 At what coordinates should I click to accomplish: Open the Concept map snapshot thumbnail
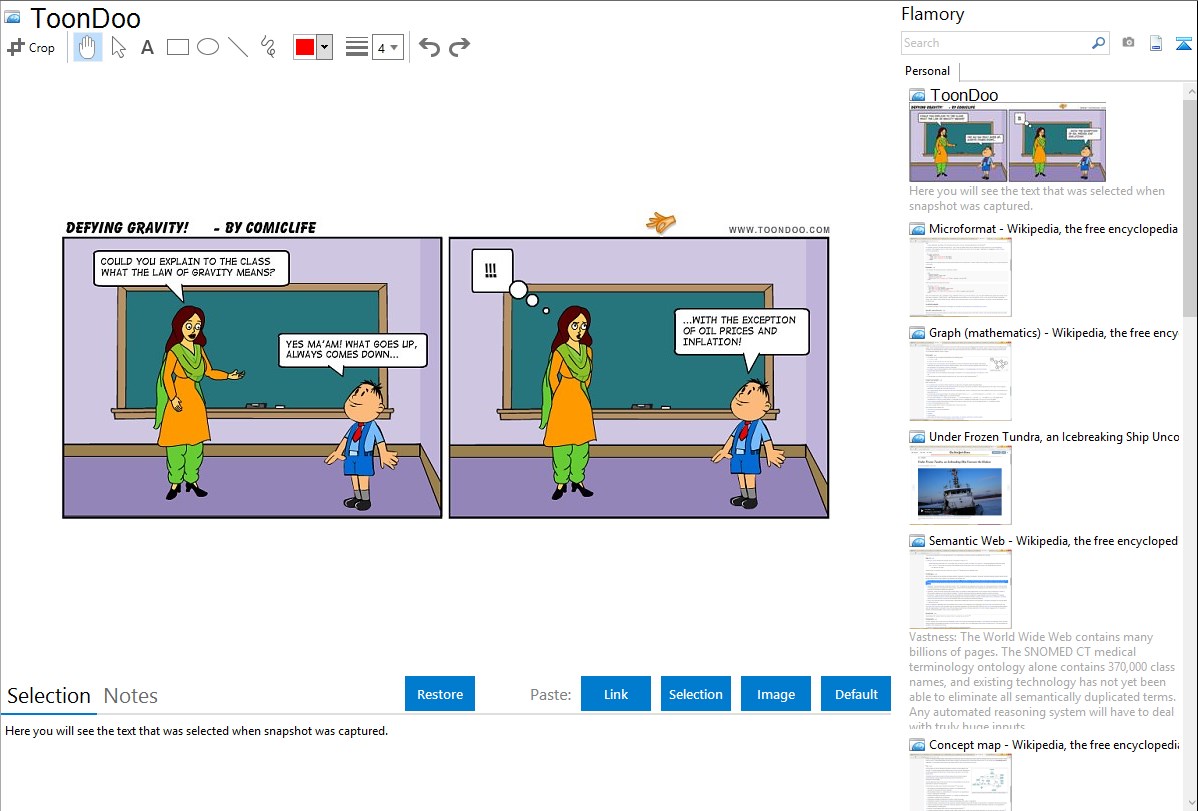click(960, 782)
